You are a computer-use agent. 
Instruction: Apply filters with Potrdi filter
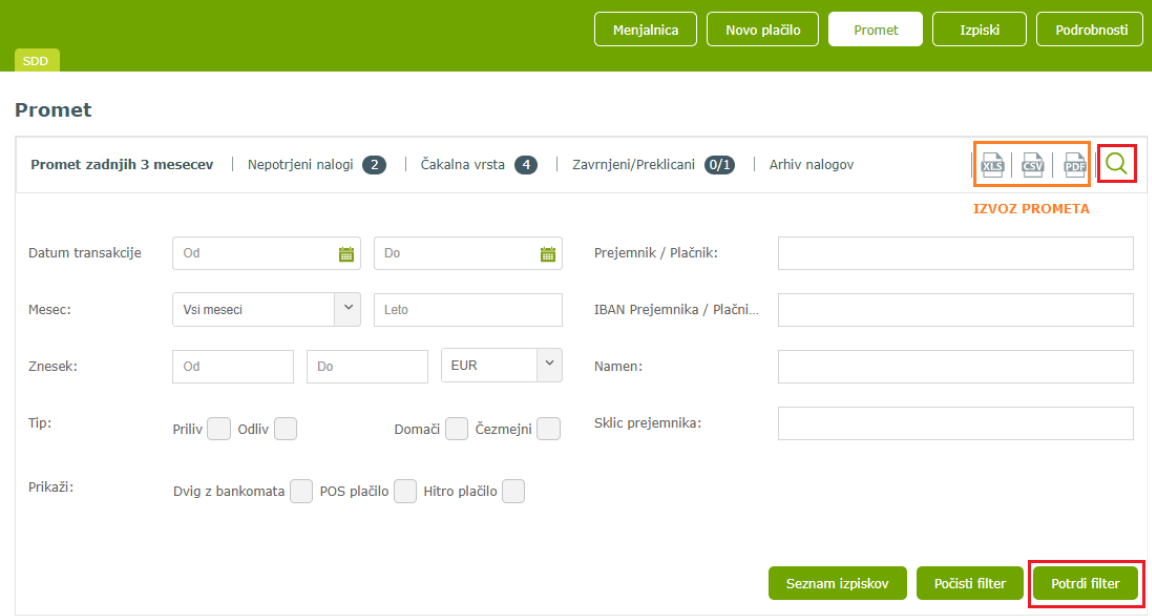coord(1085,584)
